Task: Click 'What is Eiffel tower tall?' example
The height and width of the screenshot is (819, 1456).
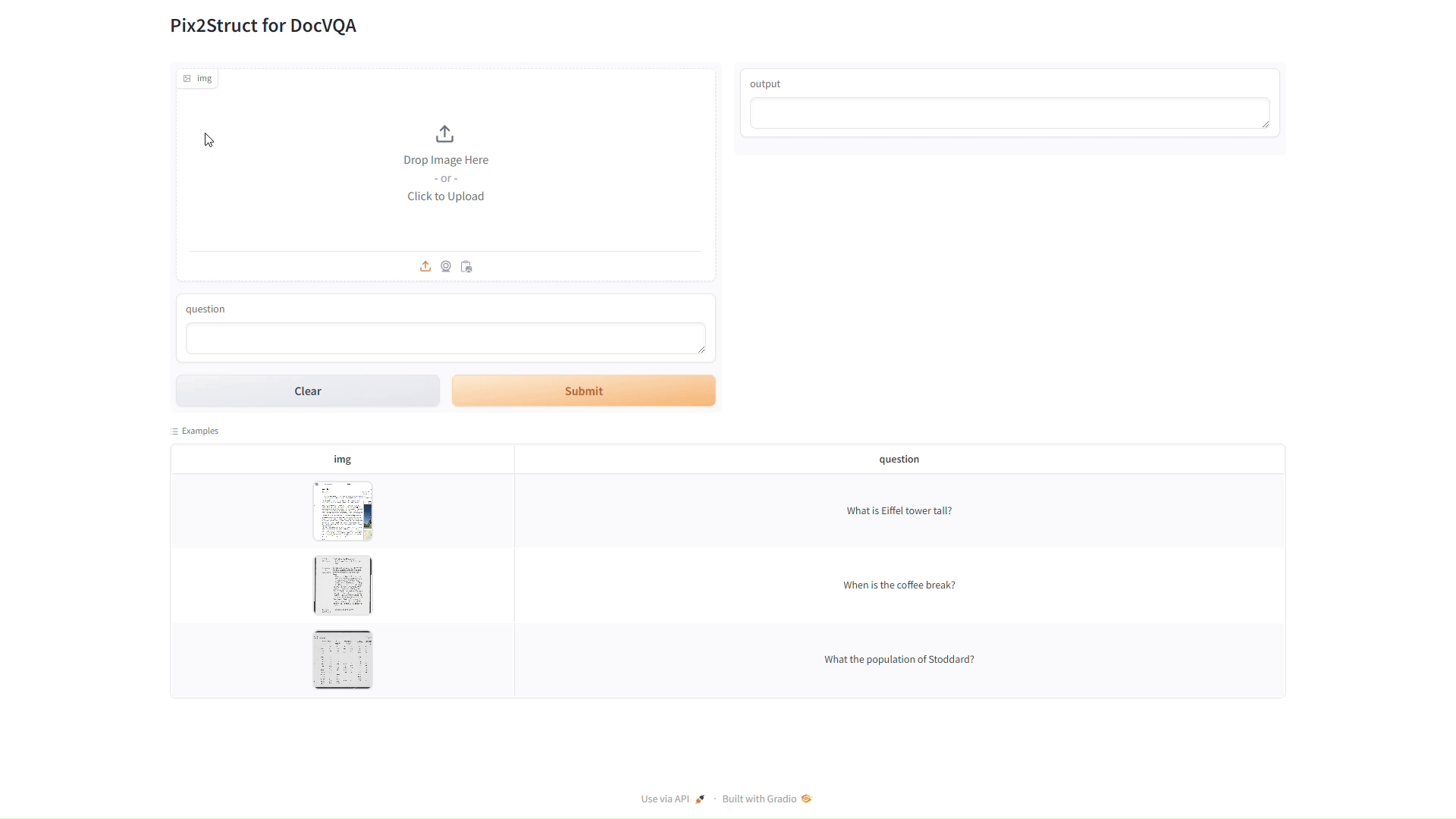Action: [x=899, y=510]
